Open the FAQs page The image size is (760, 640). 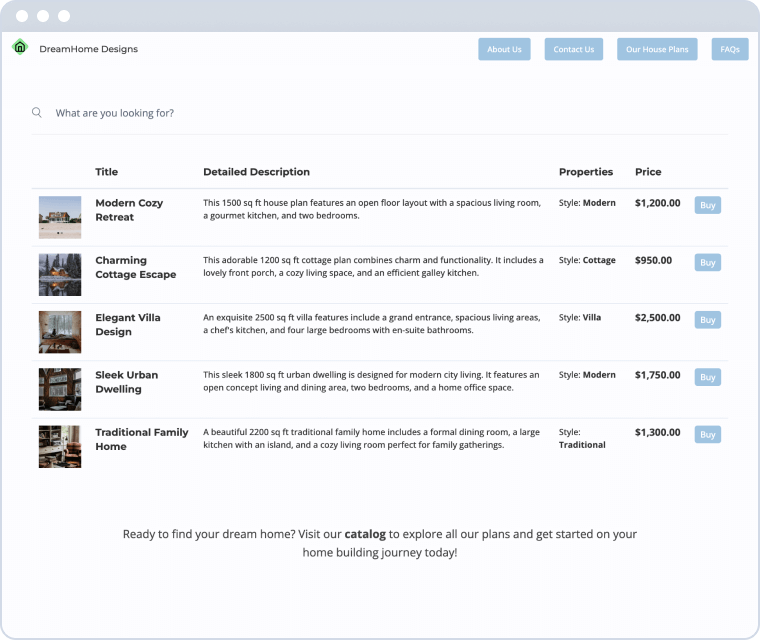729,49
